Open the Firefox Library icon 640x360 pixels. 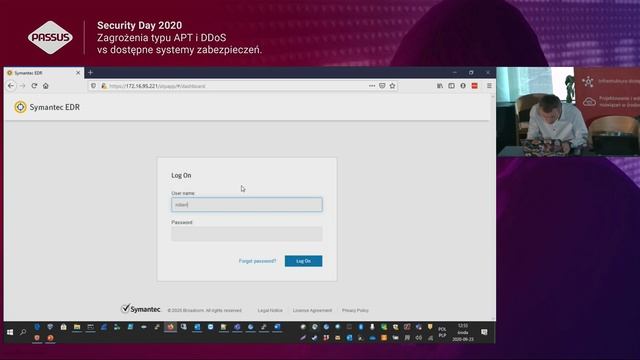(440, 86)
